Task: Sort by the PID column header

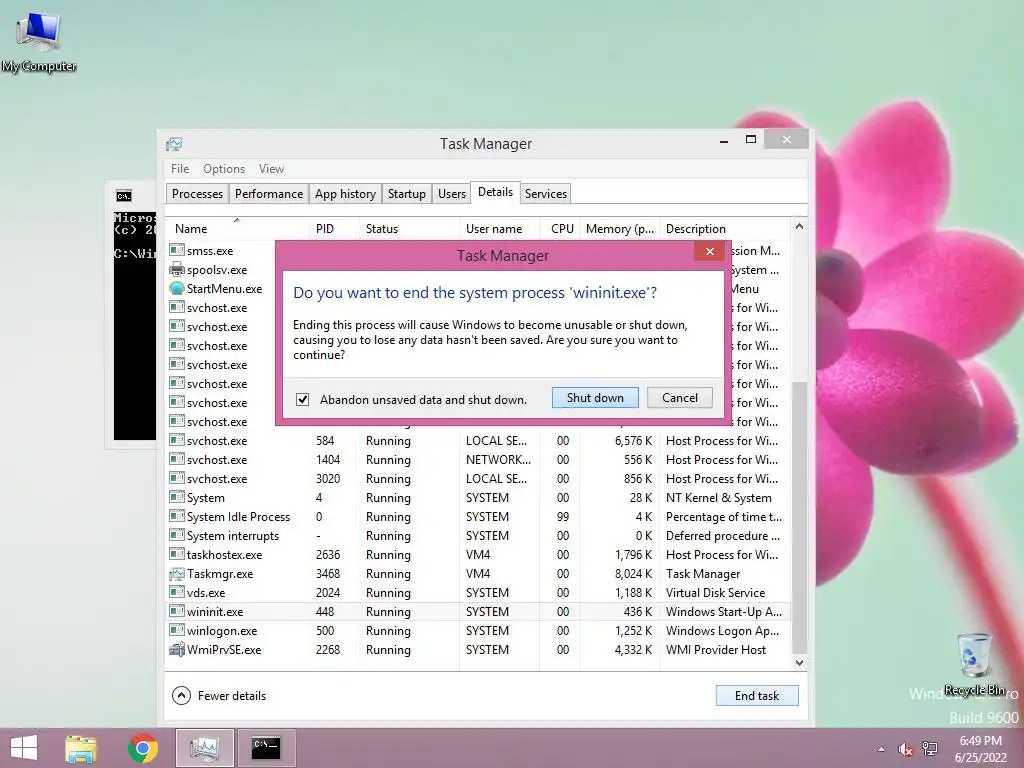Action: 333,229
